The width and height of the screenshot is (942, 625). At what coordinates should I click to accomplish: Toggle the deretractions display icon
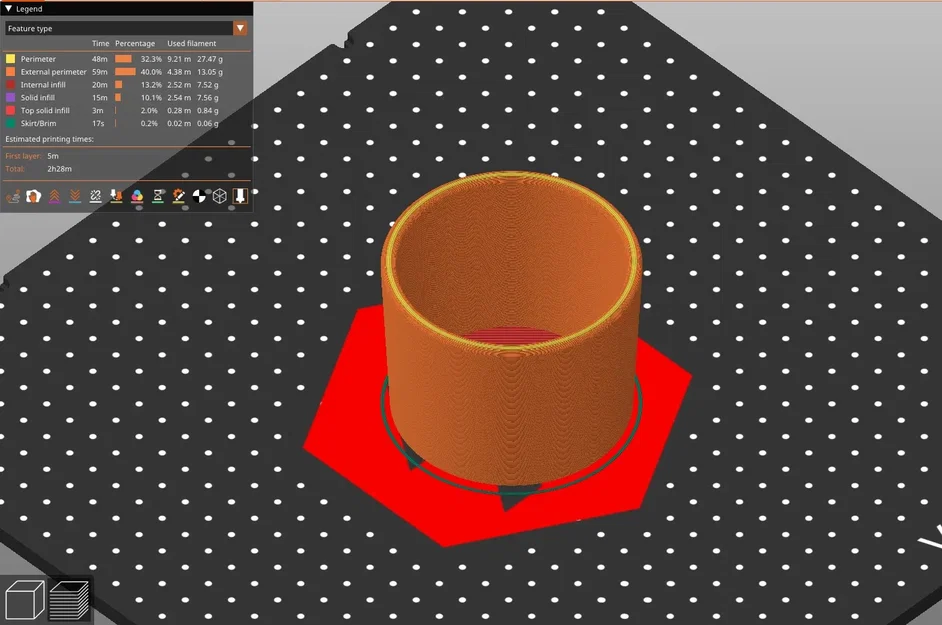coord(74,196)
